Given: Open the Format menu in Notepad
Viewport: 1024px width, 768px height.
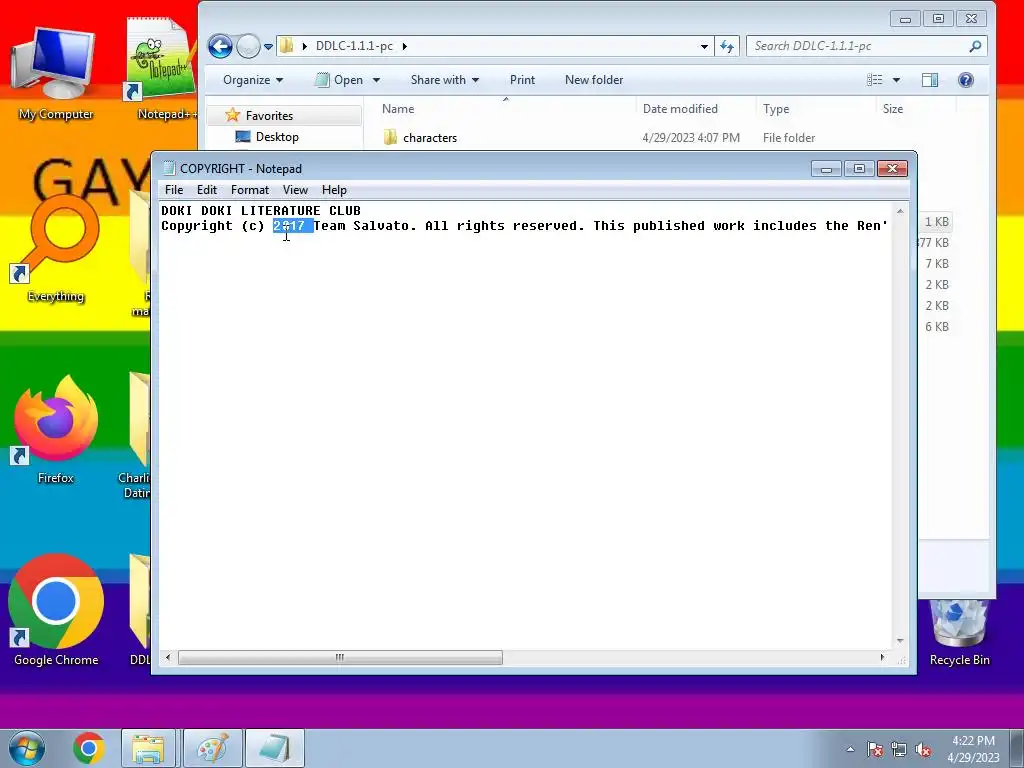Looking at the screenshot, I should (x=249, y=190).
